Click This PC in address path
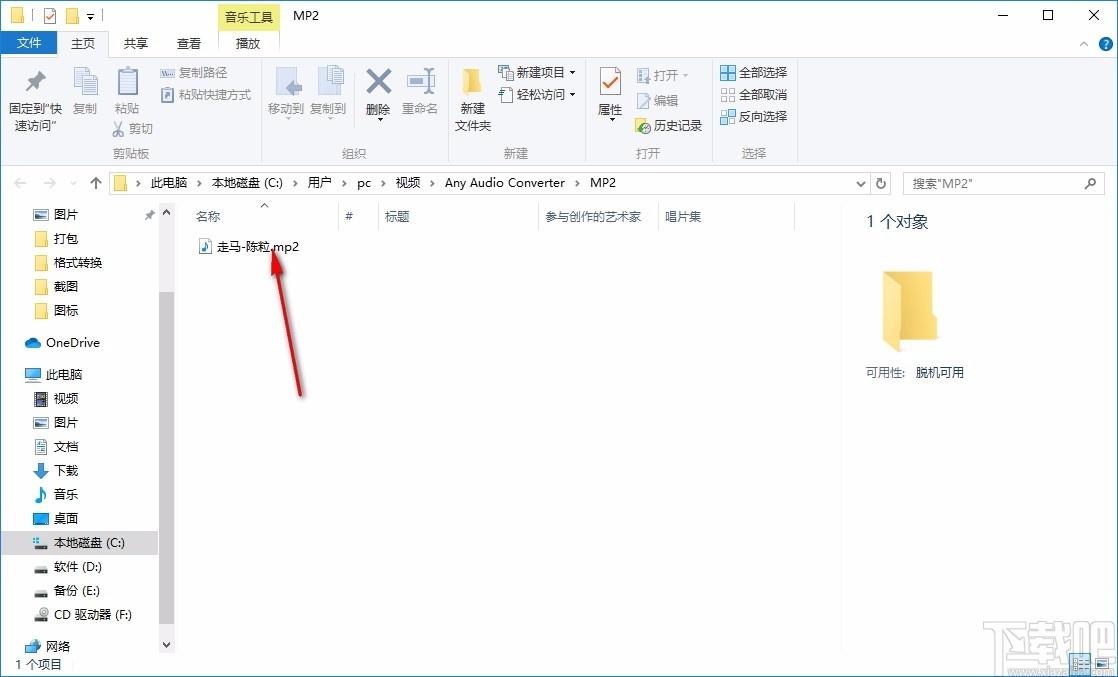The image size is (1118, 677). coord(169,183)
